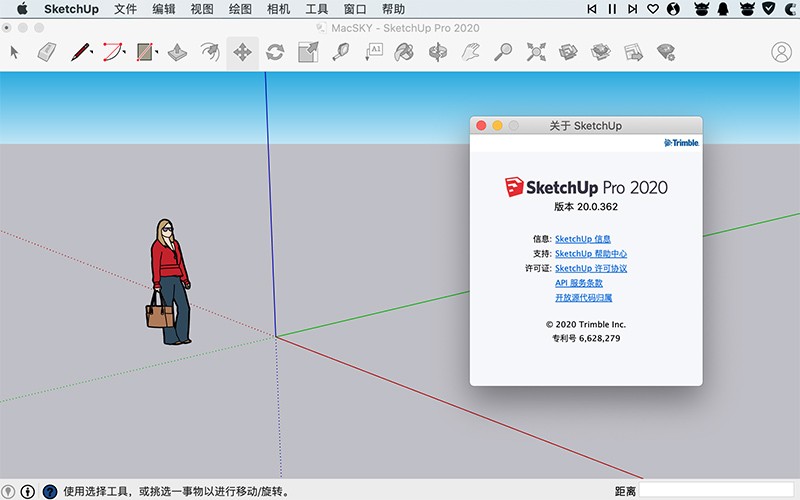
Task: Open the user account profile icon
Action: (781, 52)
